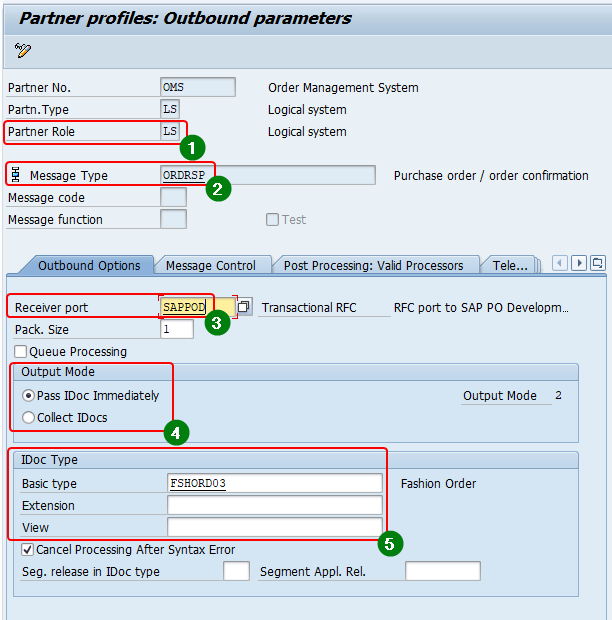Toggle the Test checkbox

272,219
